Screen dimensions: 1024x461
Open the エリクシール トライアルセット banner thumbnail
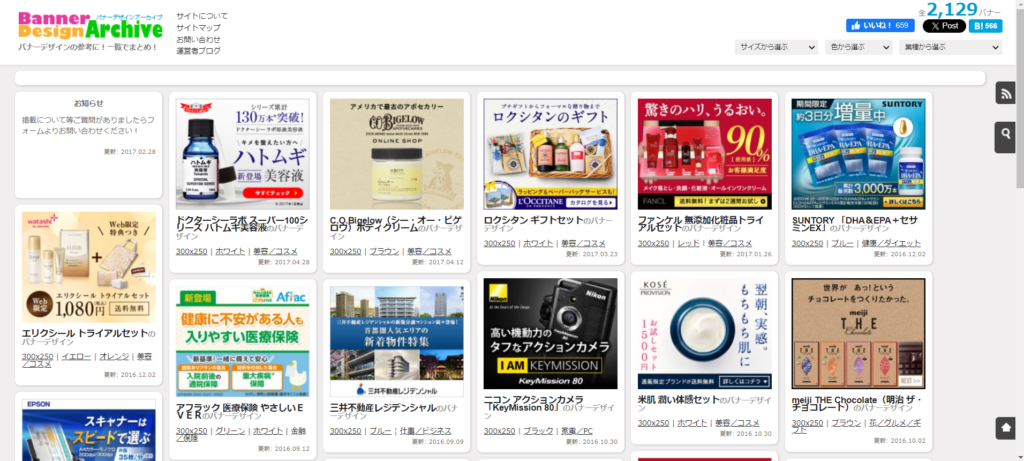[89, 266]
